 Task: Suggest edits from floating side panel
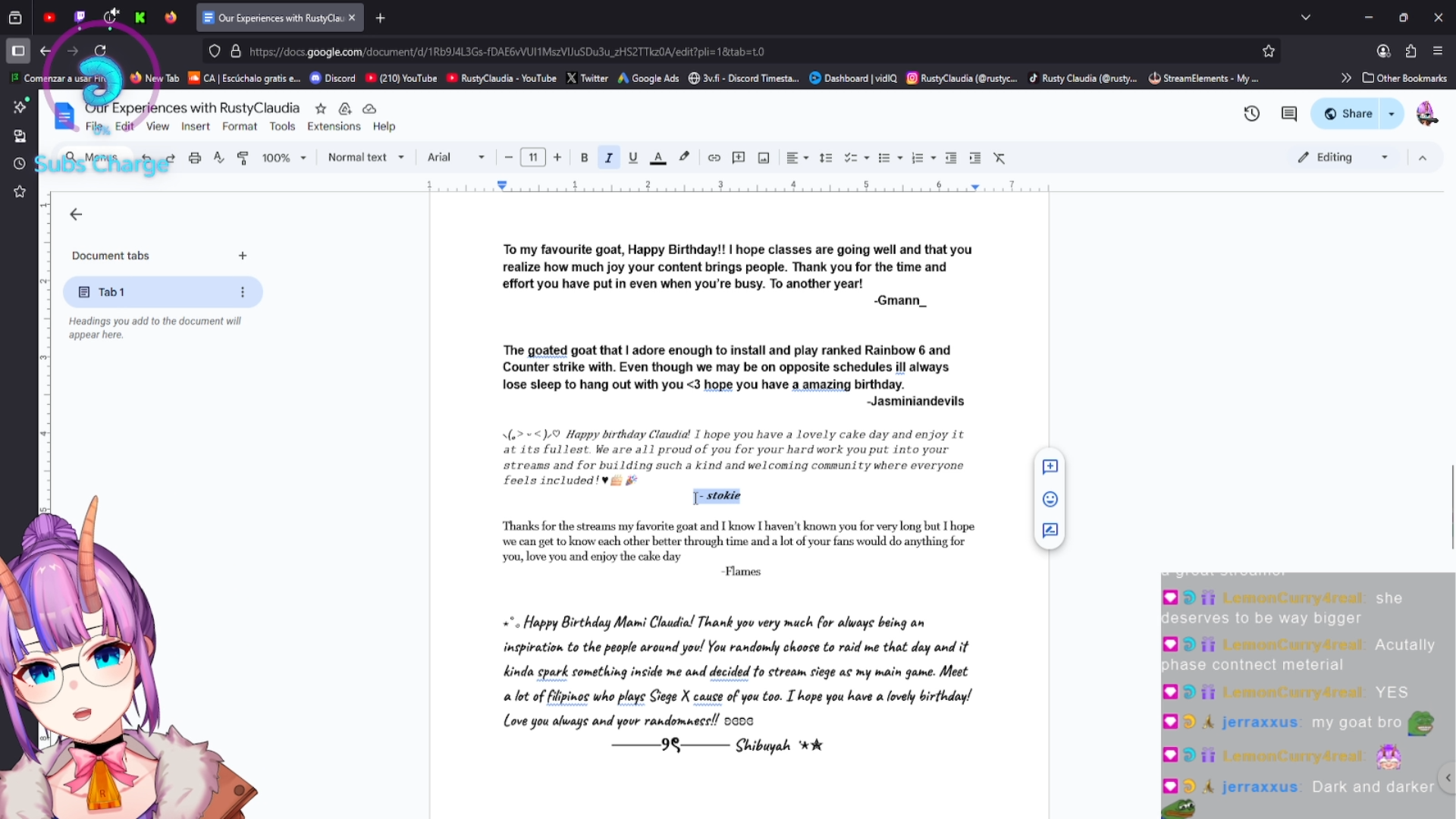pos(1050,531)
